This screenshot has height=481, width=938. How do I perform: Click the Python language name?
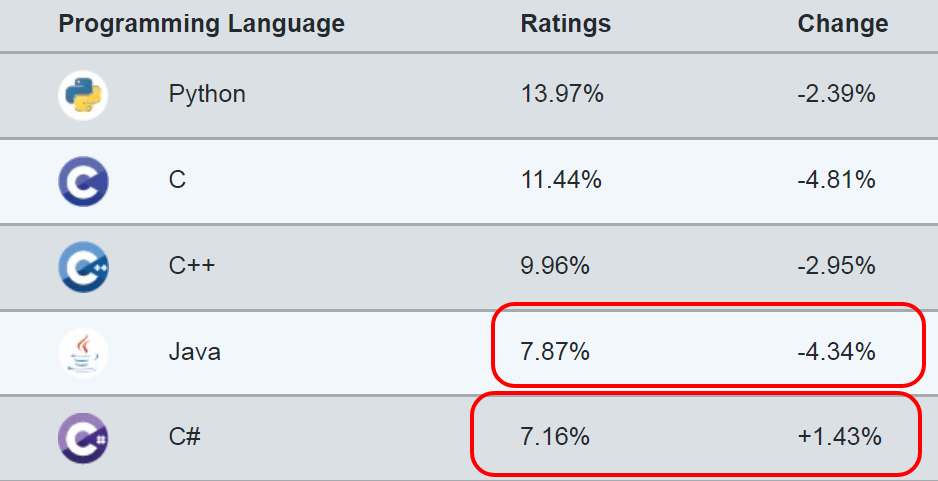point(207,95)
